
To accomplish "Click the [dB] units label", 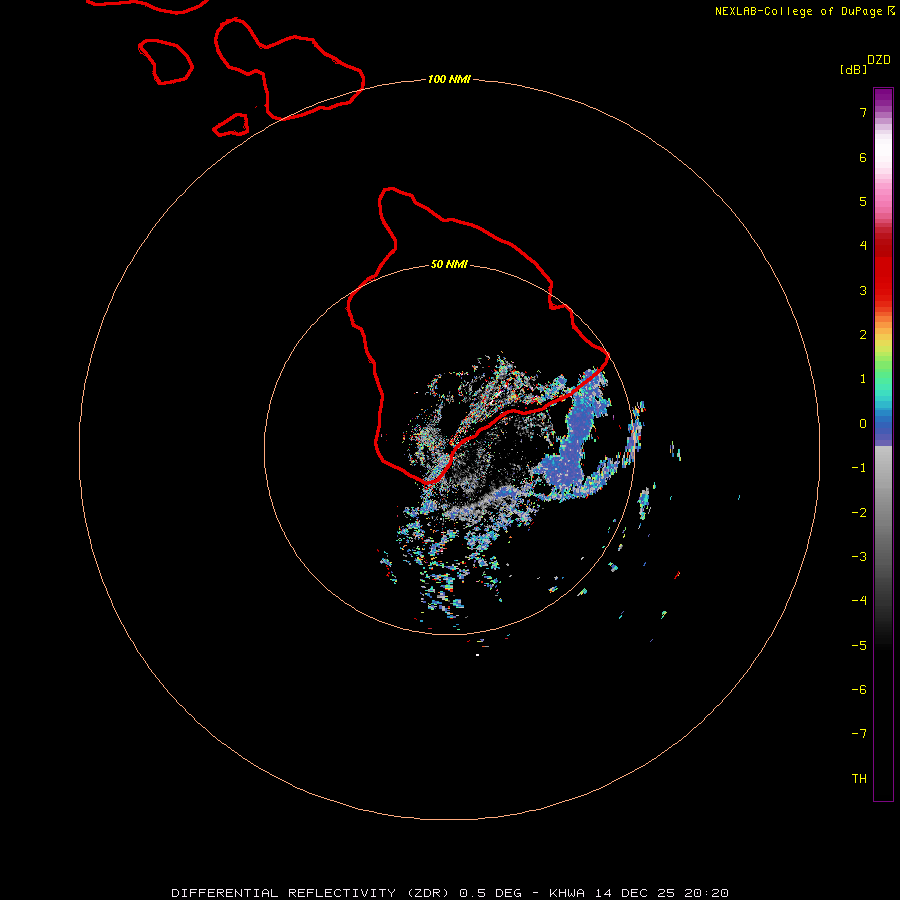I will pyautogui.click(x=854, y=69).
